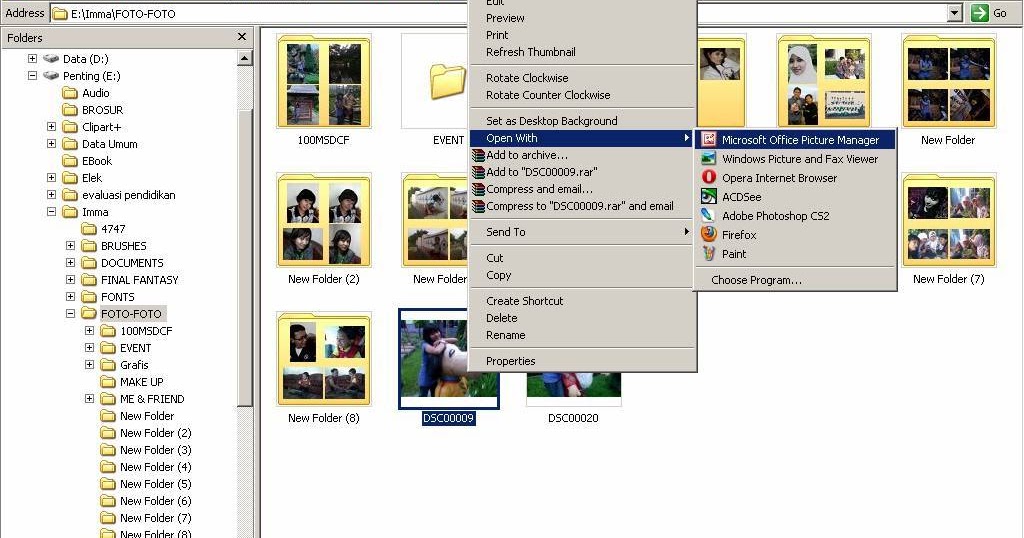Open the image with Paint icon
Image resolution: width=1024 pixels, height=538 pixels.
[709, 253]
